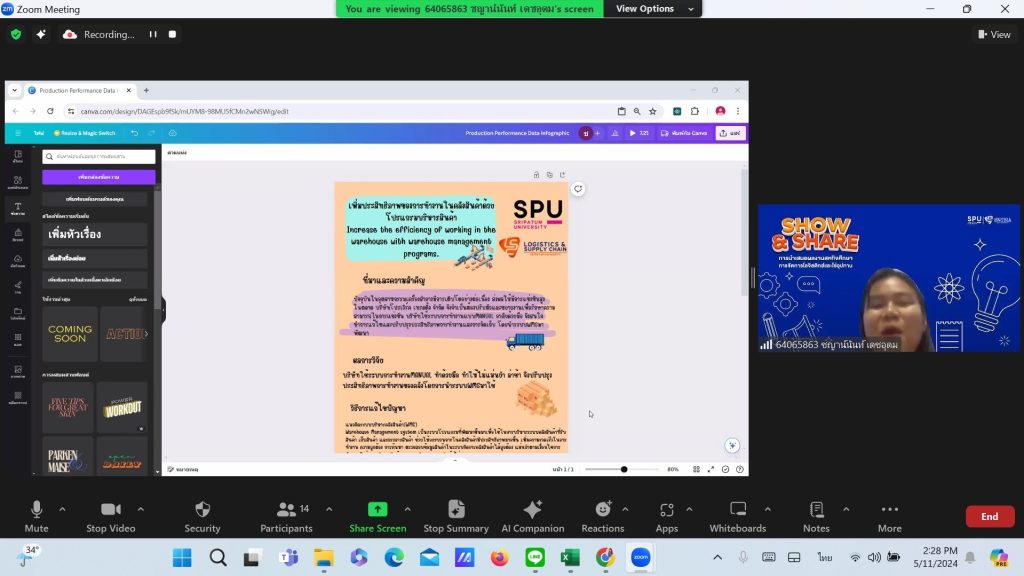Expand audio options arrow beside Mute
Screen dimensions: 1024x576
(x=62, y=509)
